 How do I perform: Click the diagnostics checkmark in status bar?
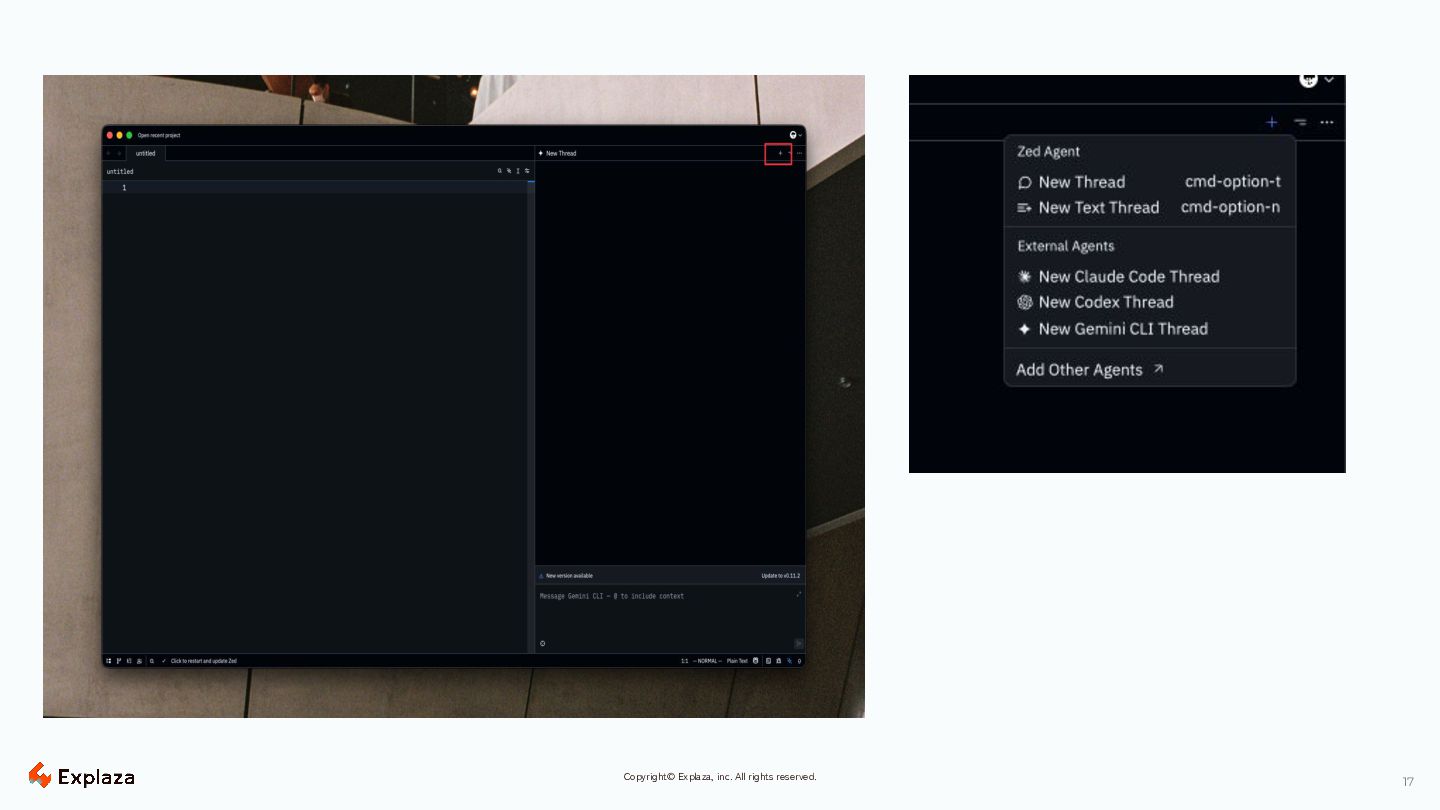click(164, 661)
